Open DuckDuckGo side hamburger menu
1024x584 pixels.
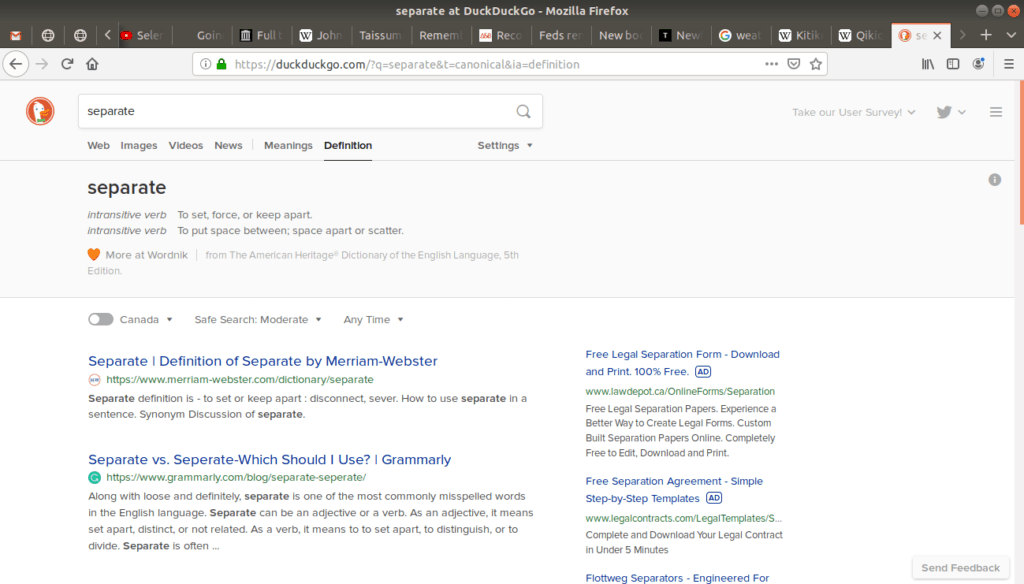996,112
